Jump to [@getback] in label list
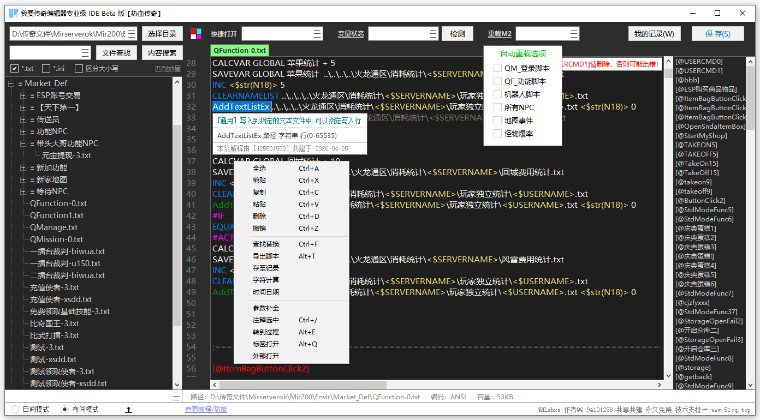Viewport: 760px width, 420px height. coord(694,377)
